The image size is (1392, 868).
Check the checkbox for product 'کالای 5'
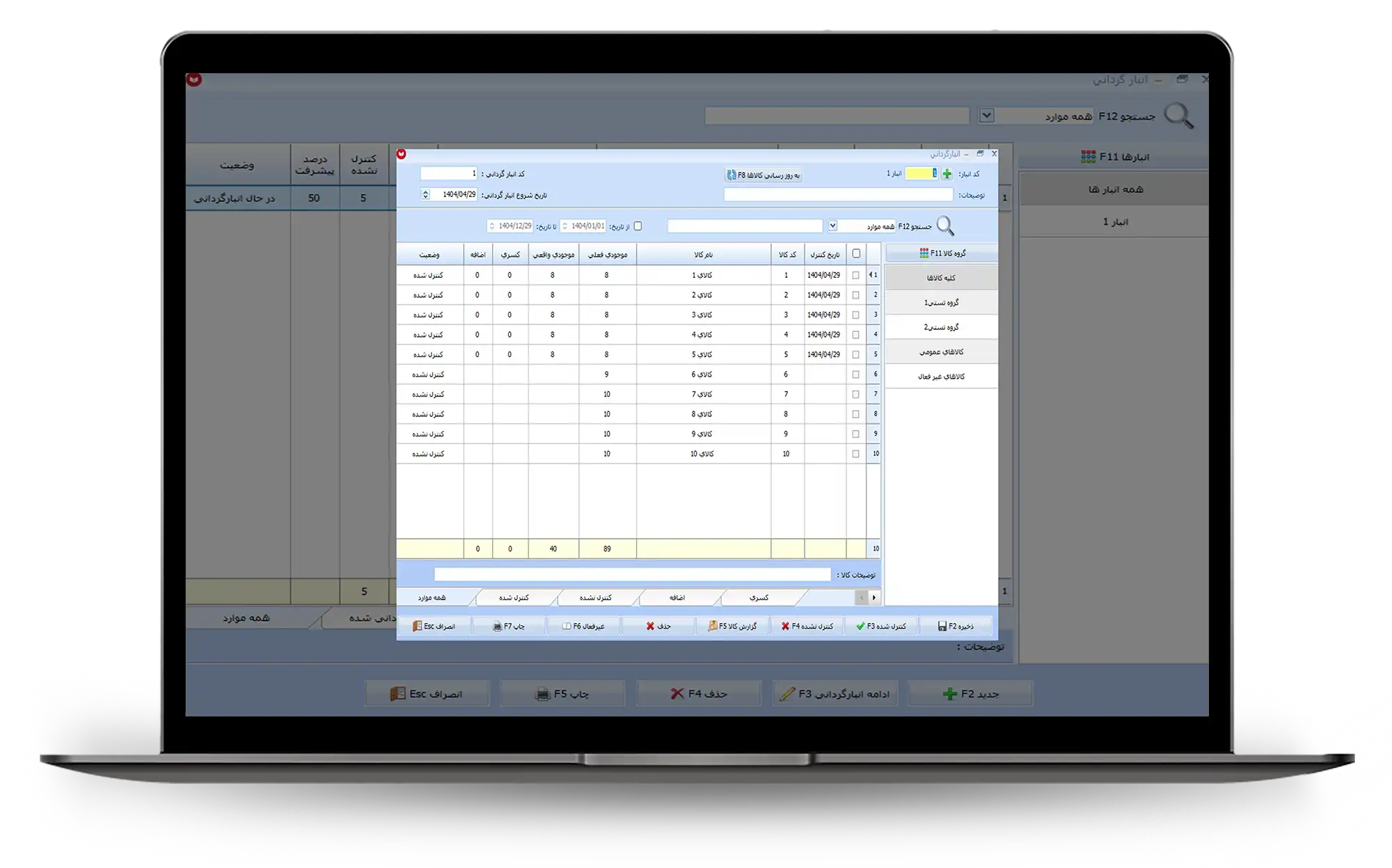point(856,355)
